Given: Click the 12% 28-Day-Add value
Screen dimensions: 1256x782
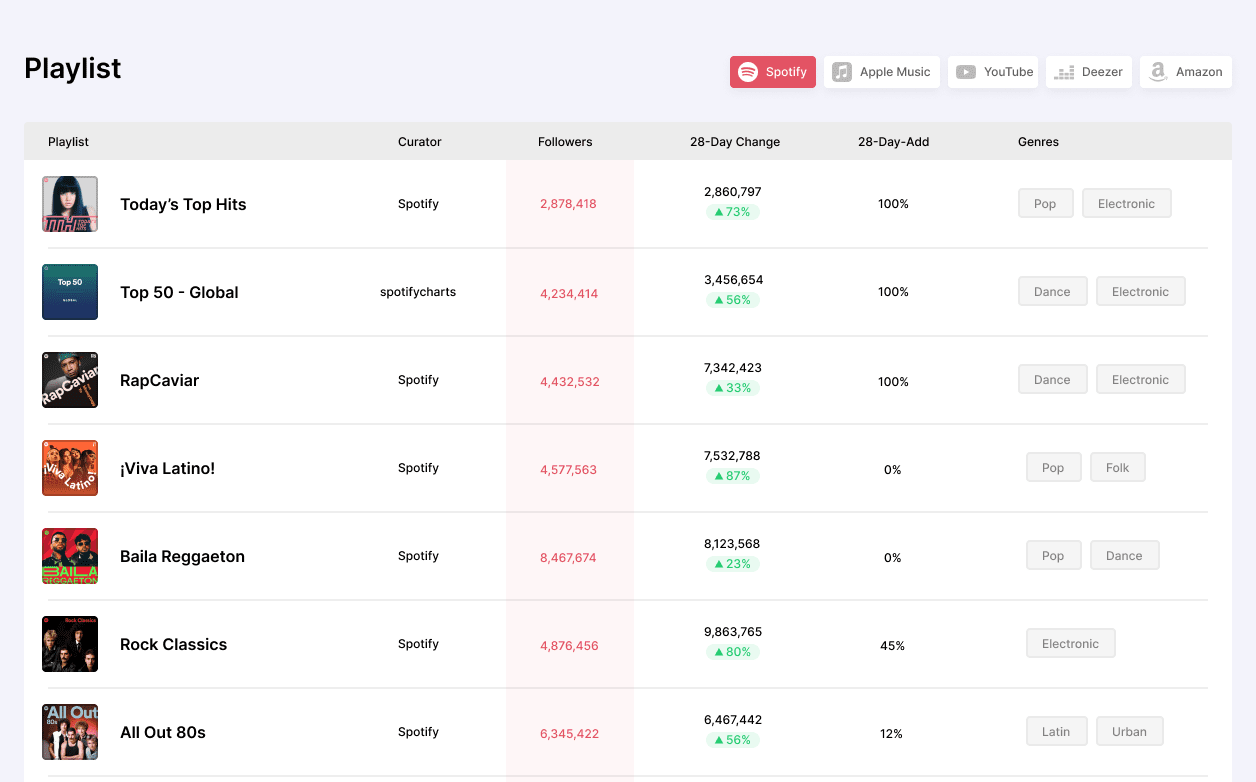Looking at the screenshot, I should (892, 734).
